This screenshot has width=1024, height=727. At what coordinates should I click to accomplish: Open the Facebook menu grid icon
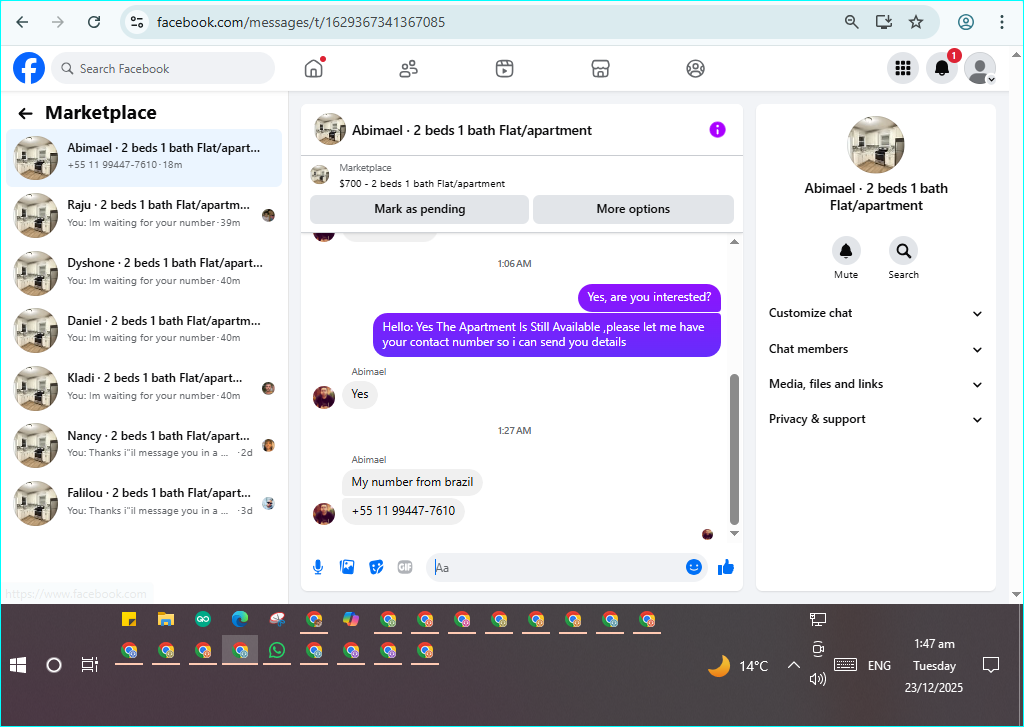pos(903,68)
